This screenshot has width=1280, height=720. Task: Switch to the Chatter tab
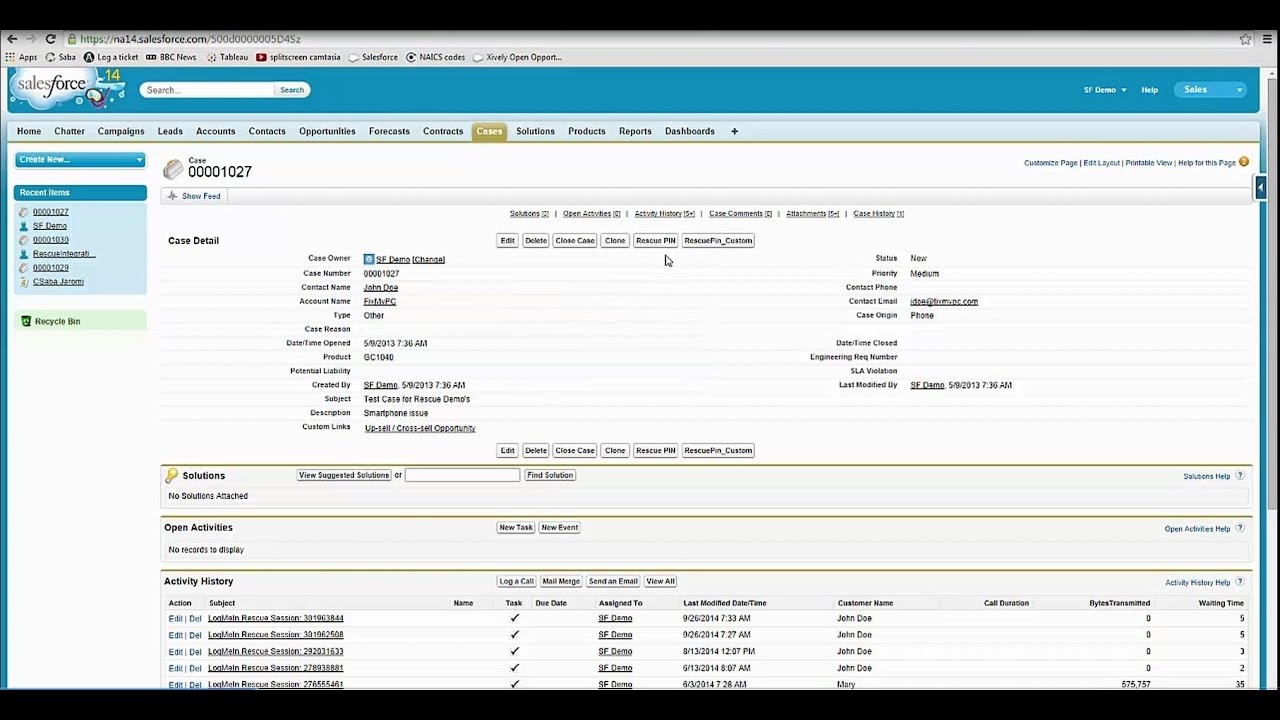[69, 131]
